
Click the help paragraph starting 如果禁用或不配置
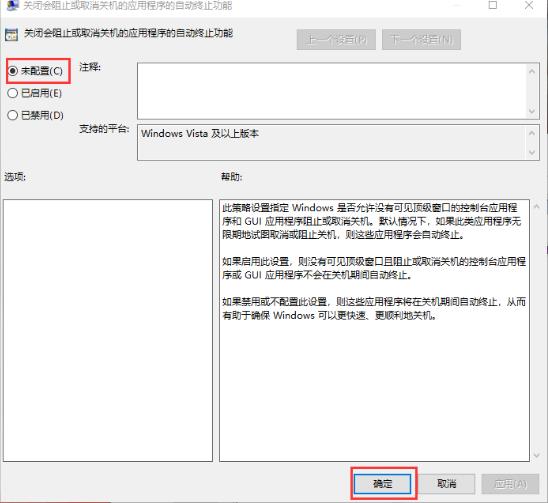coord(374,308)
